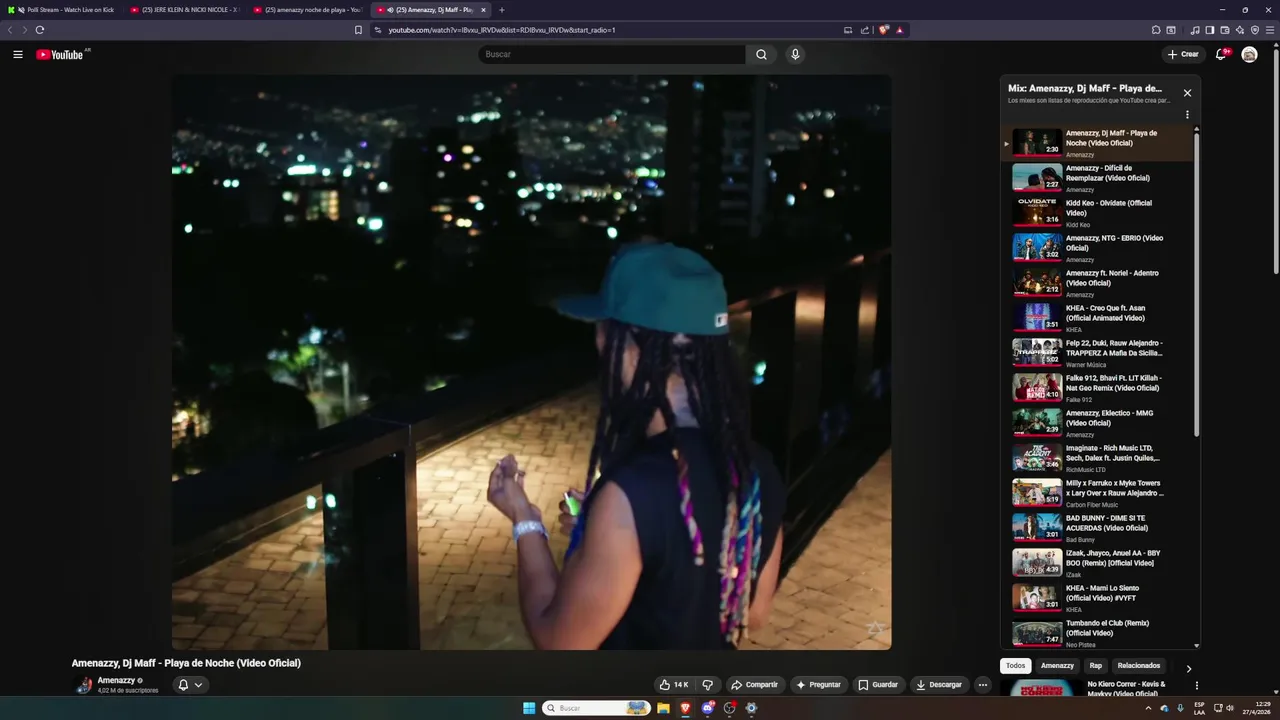The image size is (1280, 720).
Task: Open subscription notification bell dropdown
Action: [x=190, y=685]
